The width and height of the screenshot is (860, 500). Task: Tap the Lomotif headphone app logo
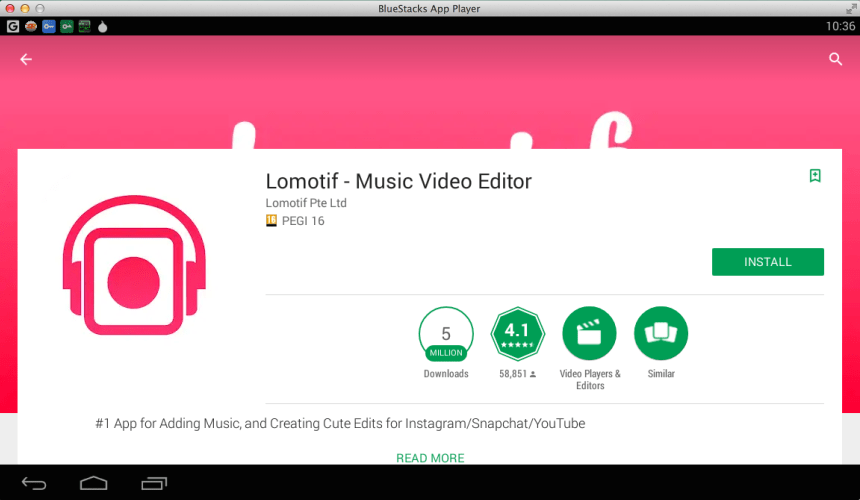(x=134, y=265)
